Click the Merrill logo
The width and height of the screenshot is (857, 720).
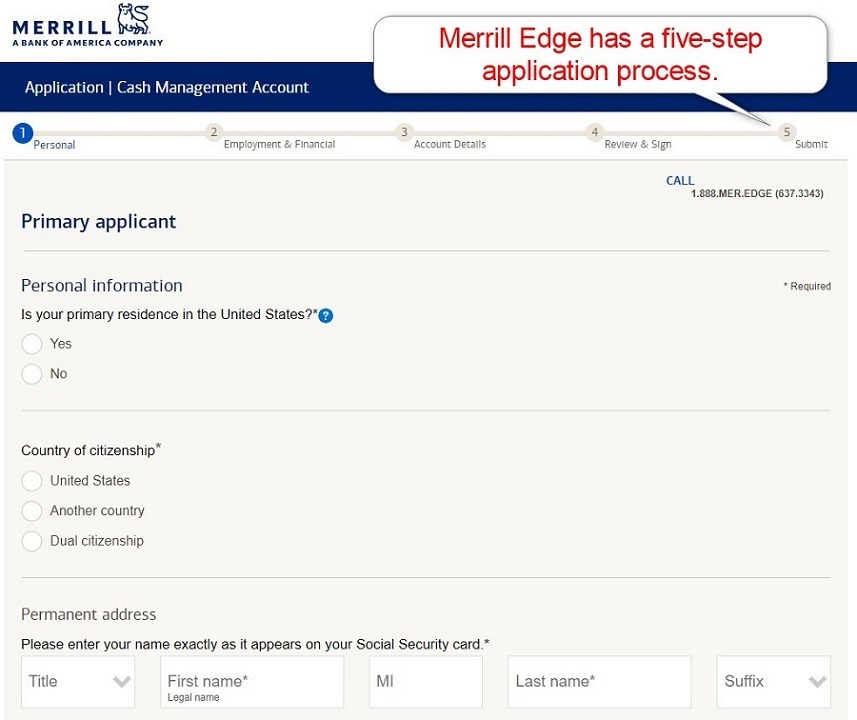pyautogui.click(x=83, y=24)
